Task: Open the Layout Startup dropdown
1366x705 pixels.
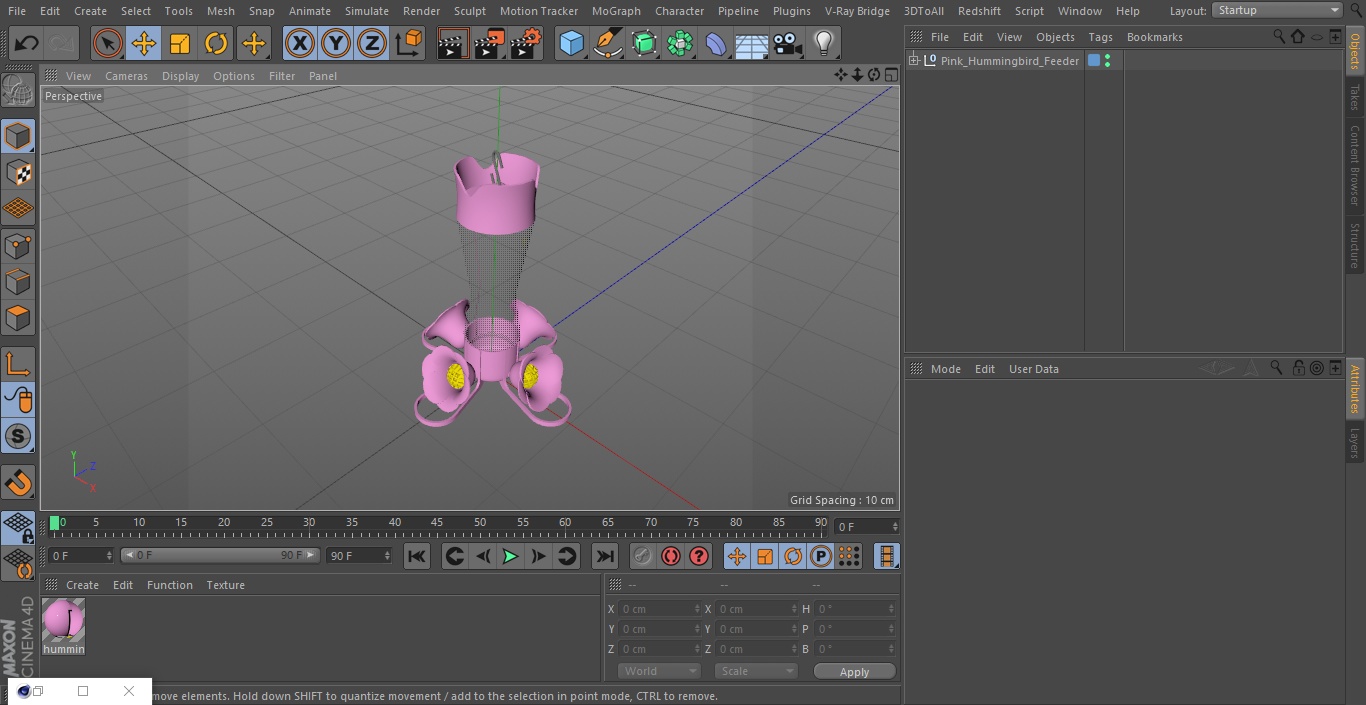Action: tap(1278, 10)
